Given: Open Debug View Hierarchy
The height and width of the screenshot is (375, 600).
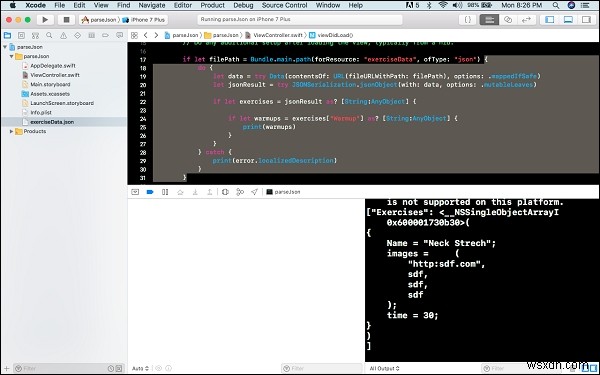Looking at the screenshot, I should 225,192.
